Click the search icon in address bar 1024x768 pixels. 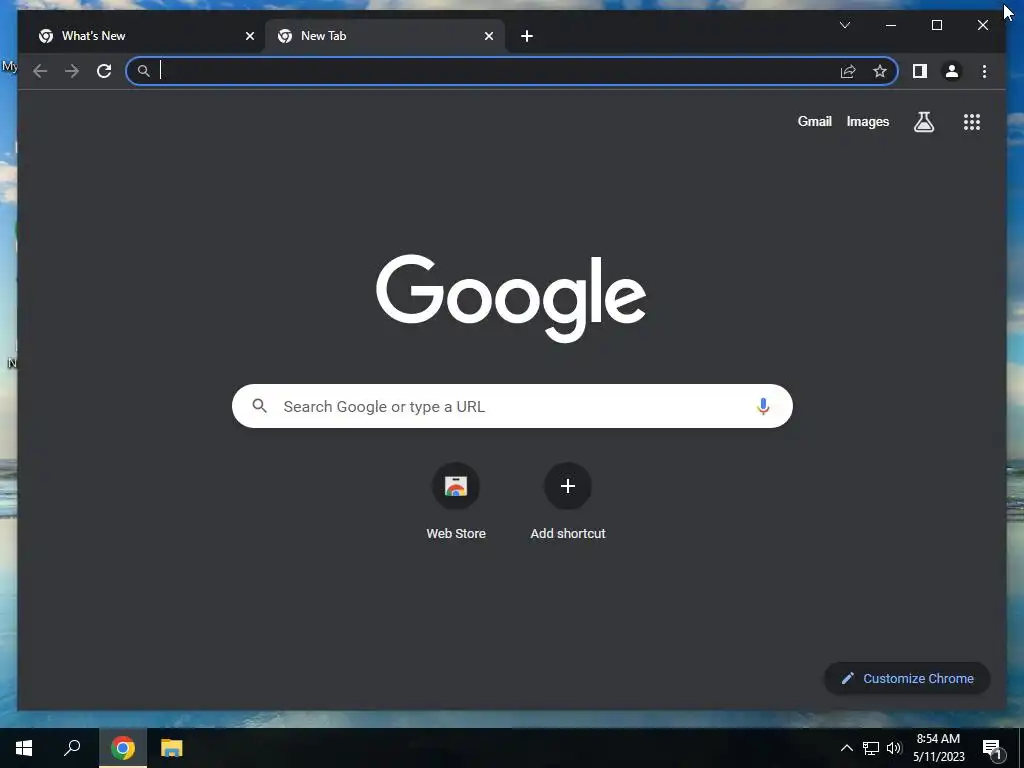(144, 71)
